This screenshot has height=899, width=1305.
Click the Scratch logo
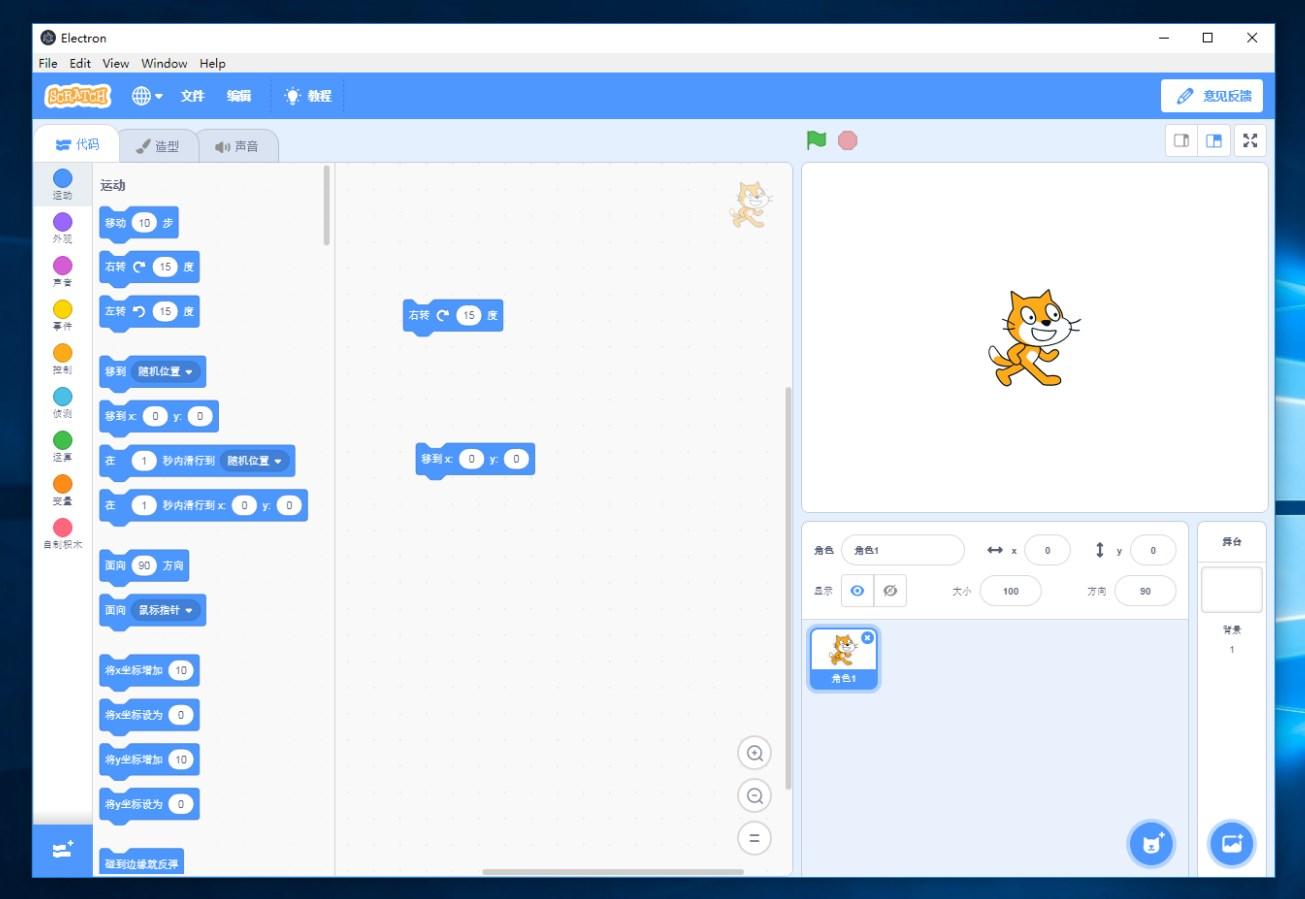[x=78, y=96]
